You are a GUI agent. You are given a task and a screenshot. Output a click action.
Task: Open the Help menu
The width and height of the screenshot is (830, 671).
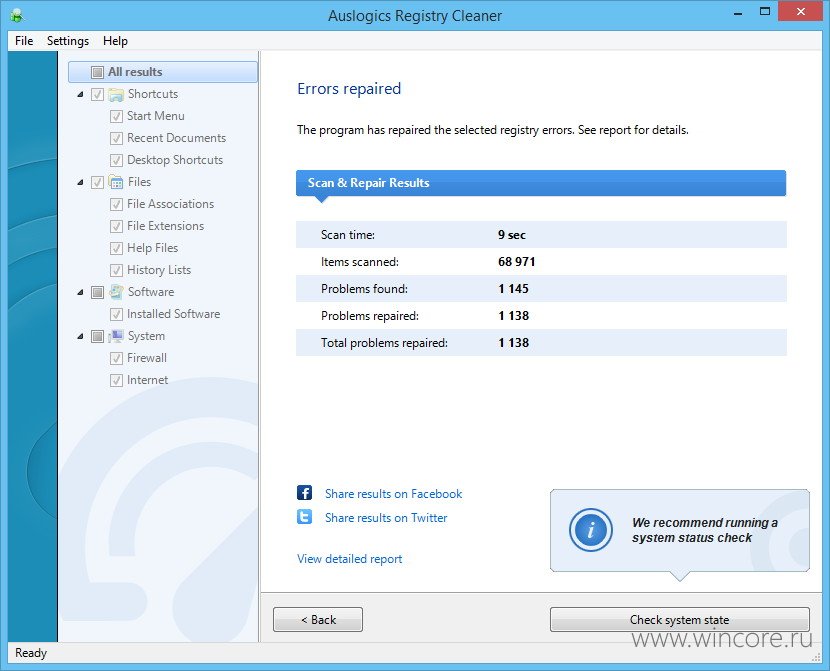tap(115, 41)
